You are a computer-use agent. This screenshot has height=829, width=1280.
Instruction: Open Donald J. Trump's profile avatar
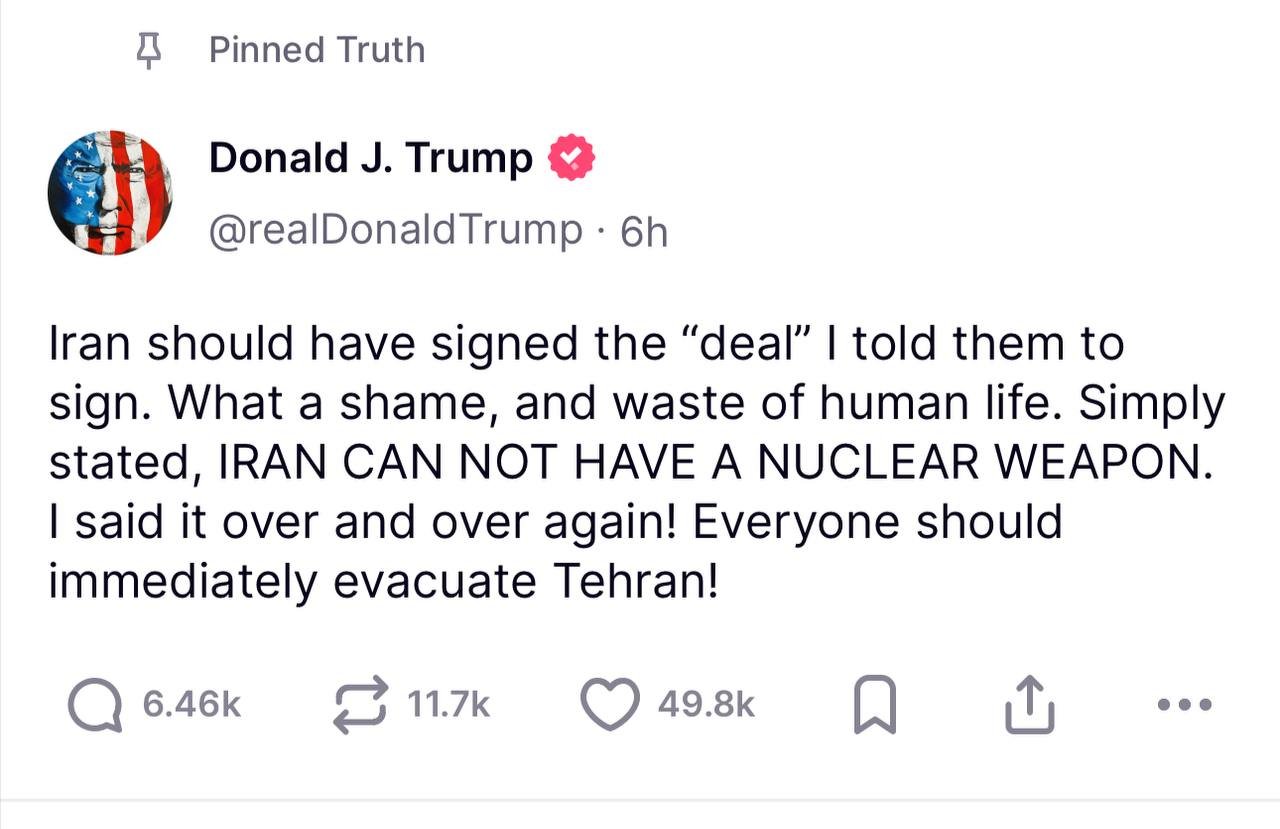click(x=110, y=192)
